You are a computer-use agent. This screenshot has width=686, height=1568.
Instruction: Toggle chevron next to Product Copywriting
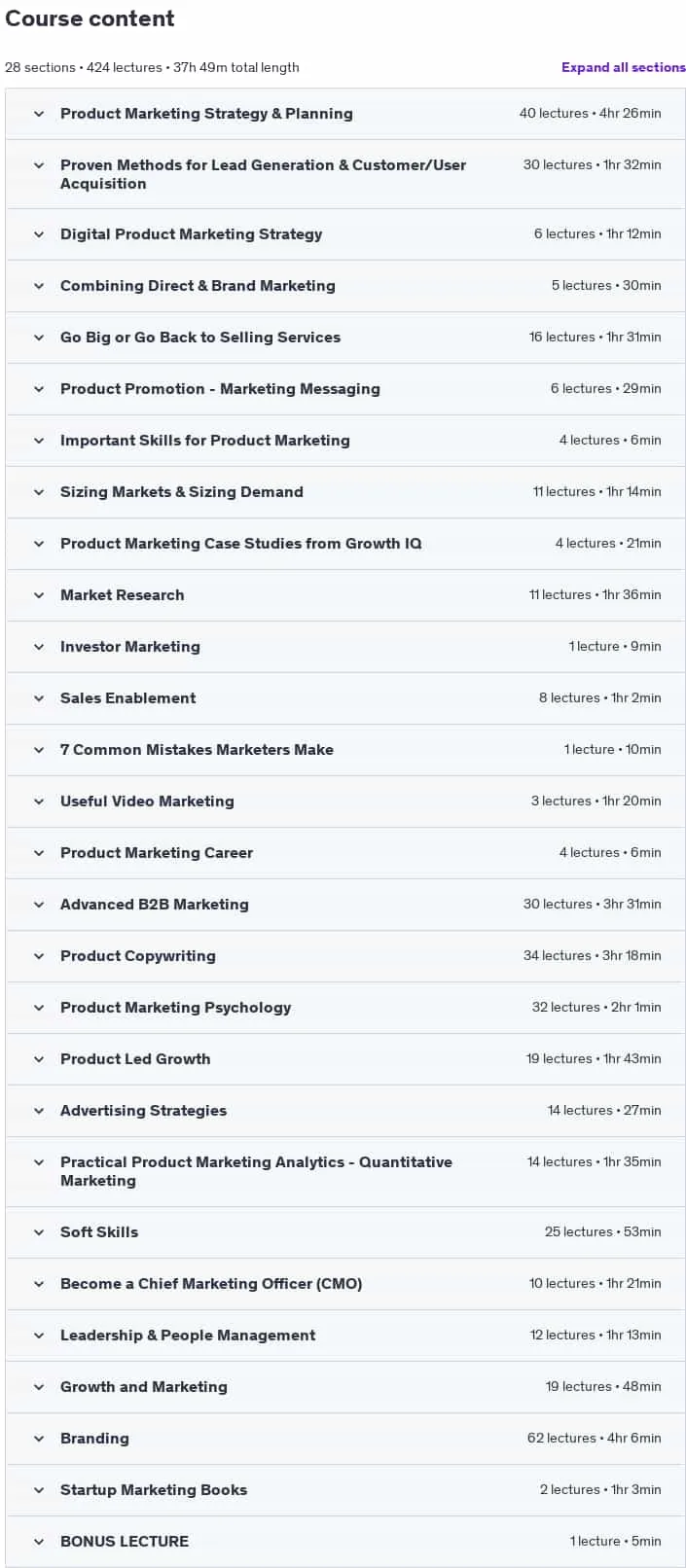point(39,956)
